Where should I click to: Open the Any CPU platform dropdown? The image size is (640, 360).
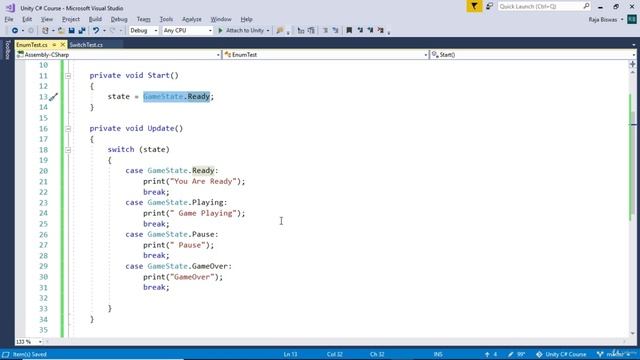187,31
